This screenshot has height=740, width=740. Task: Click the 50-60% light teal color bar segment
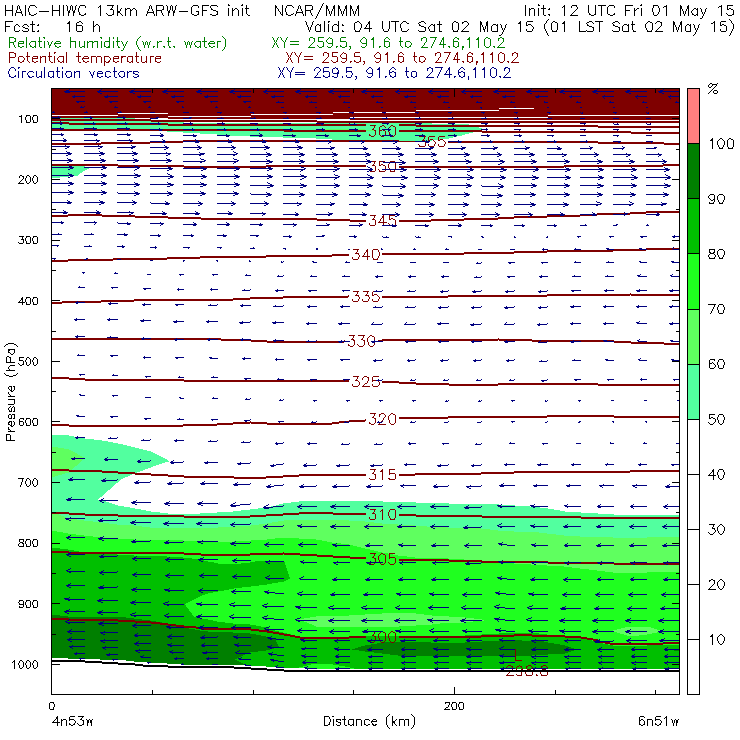[x=693, y=392]
